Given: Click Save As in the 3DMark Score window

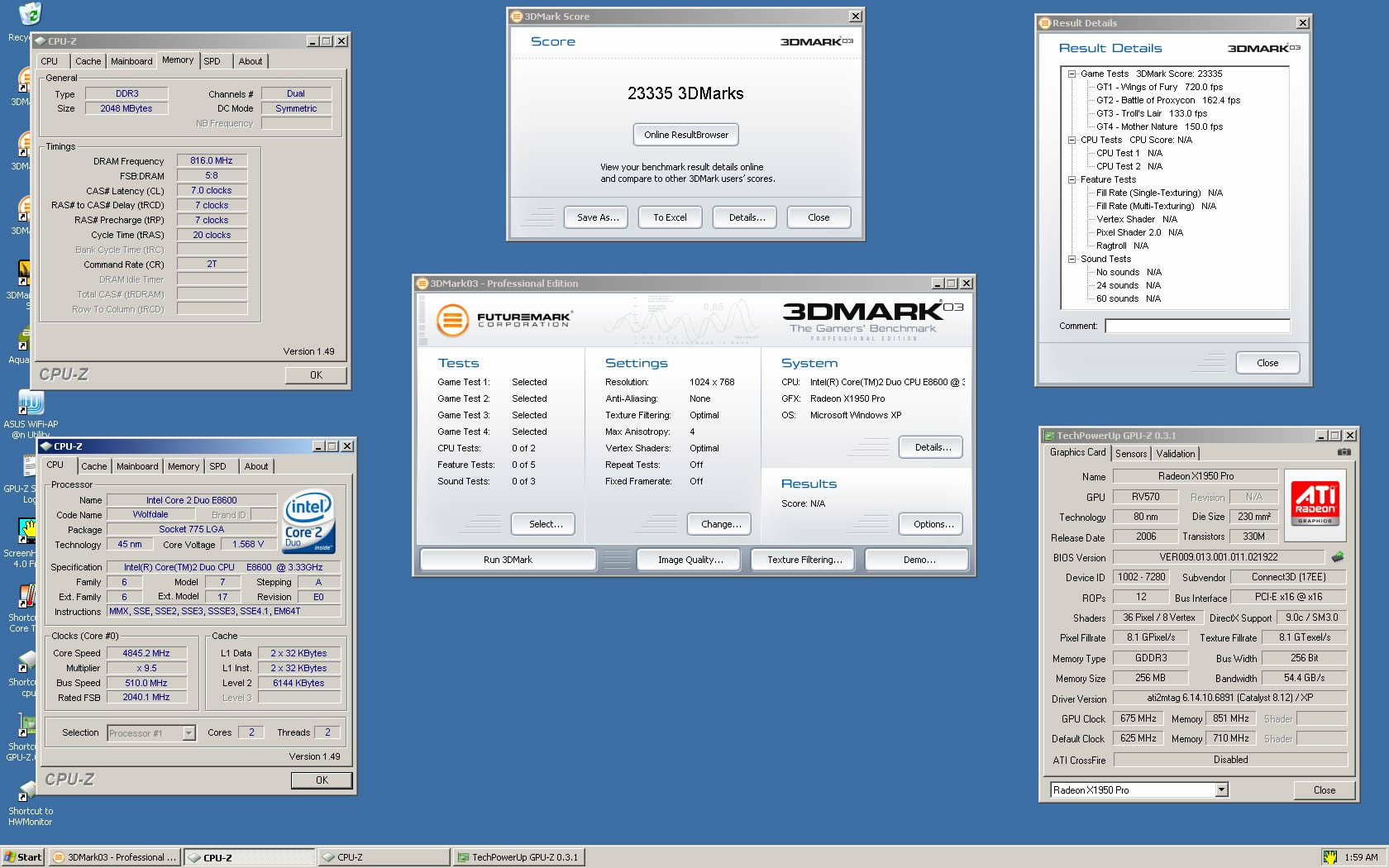Looking at the screenshot, I should point(597,217).
